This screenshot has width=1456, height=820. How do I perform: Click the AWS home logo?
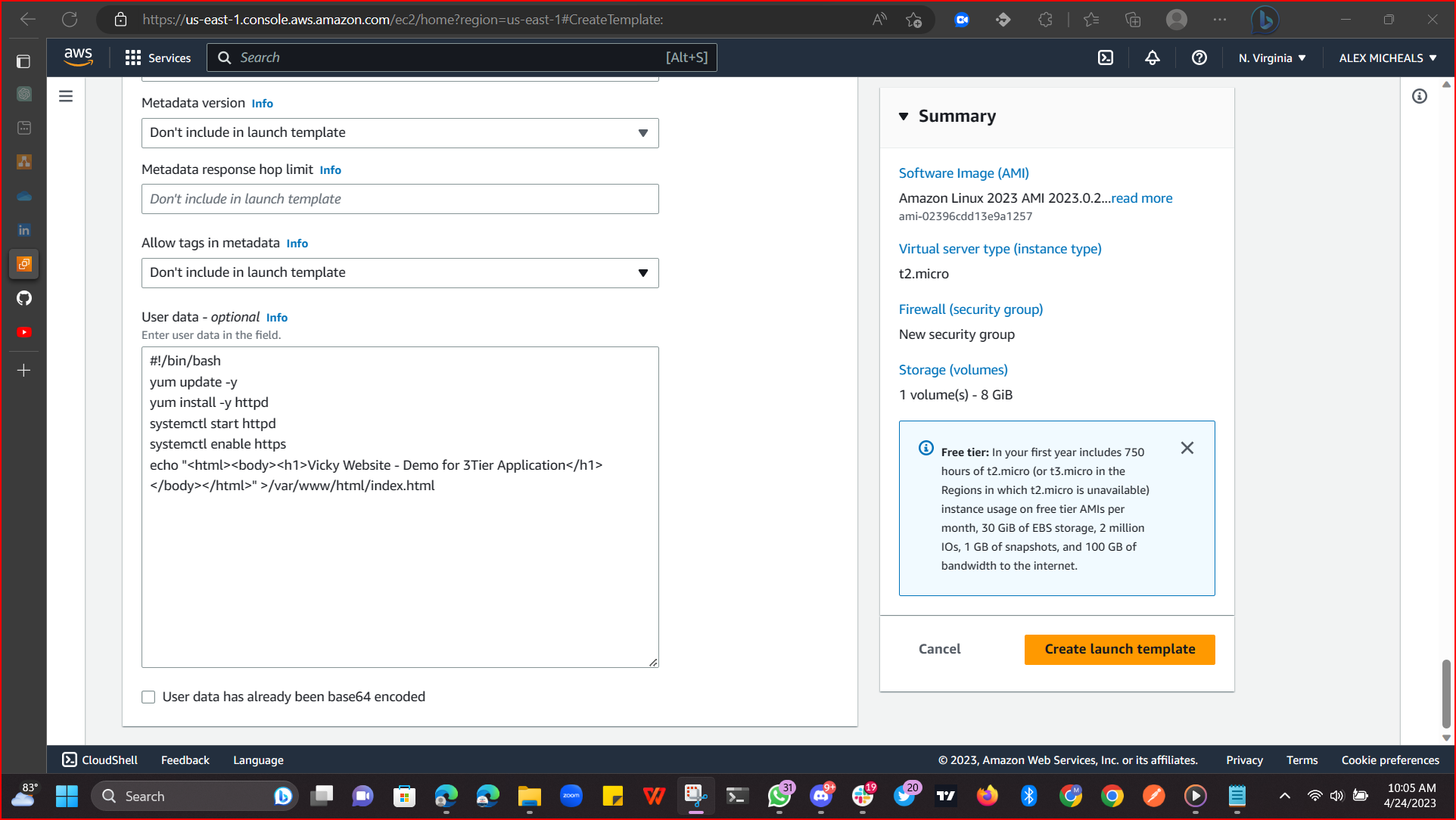pyautogui.click(x=78, y=57)
